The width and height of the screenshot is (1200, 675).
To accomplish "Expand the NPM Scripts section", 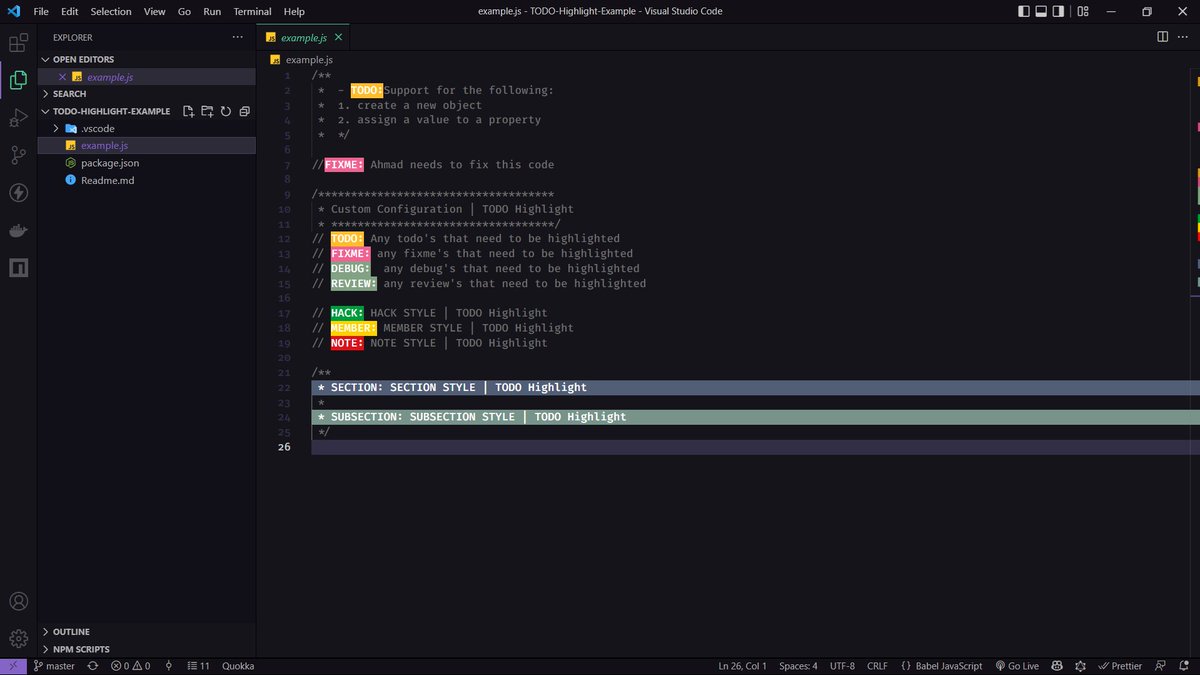I will 147,649.
